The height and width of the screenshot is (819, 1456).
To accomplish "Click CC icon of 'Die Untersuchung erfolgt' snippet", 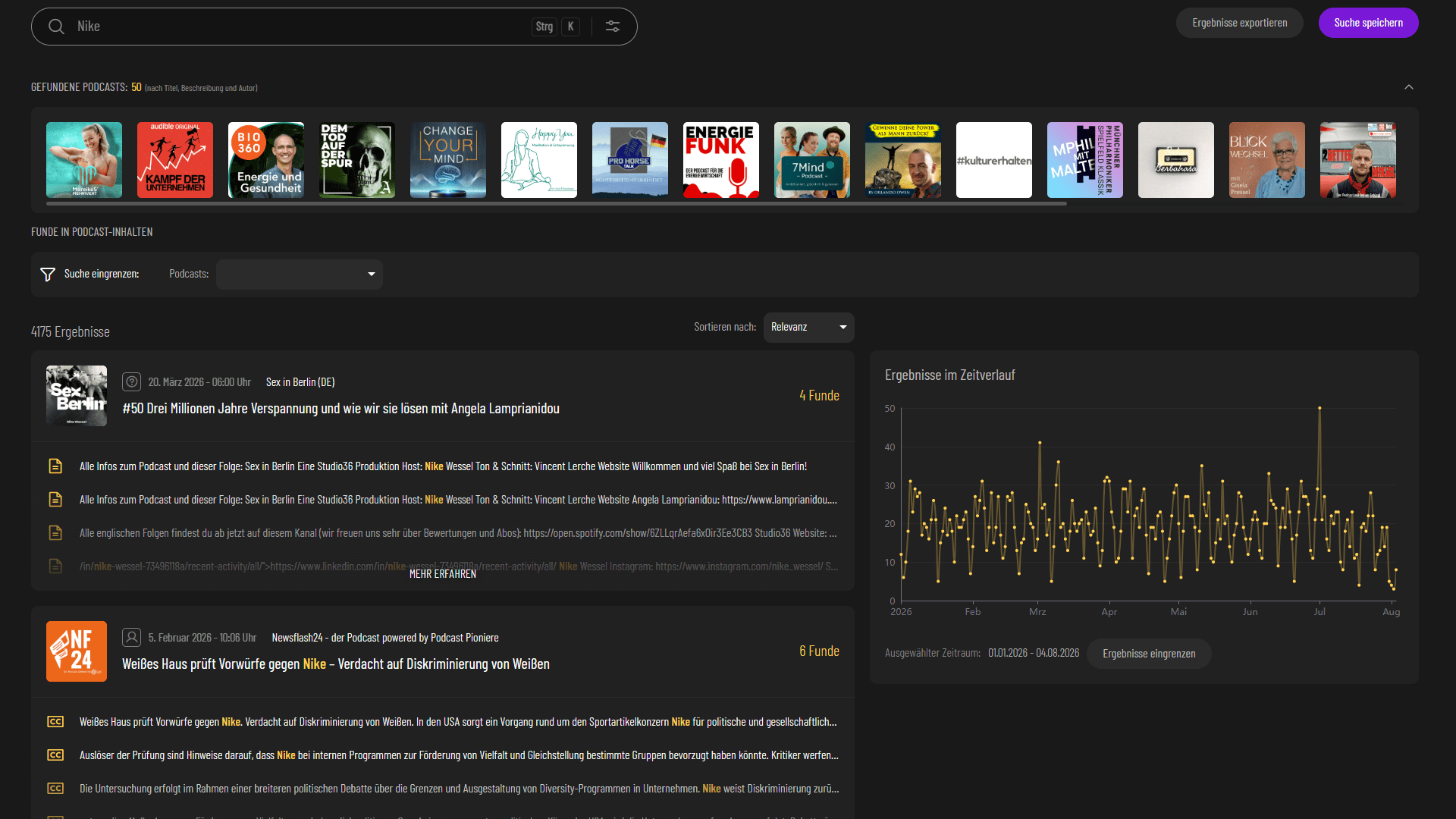I will click(55, 789).
